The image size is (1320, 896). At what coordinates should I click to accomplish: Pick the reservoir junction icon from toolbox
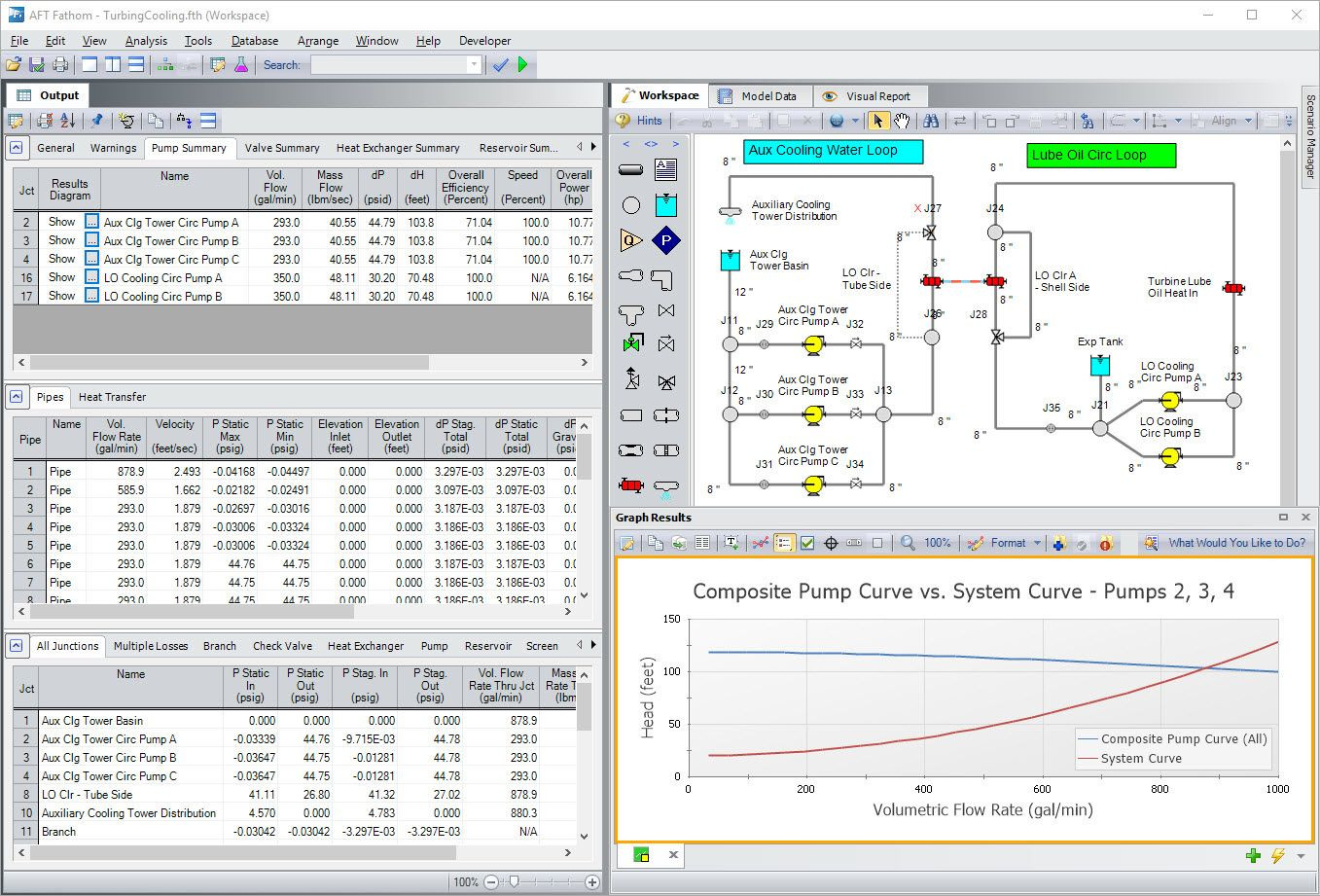pos(665,205)
